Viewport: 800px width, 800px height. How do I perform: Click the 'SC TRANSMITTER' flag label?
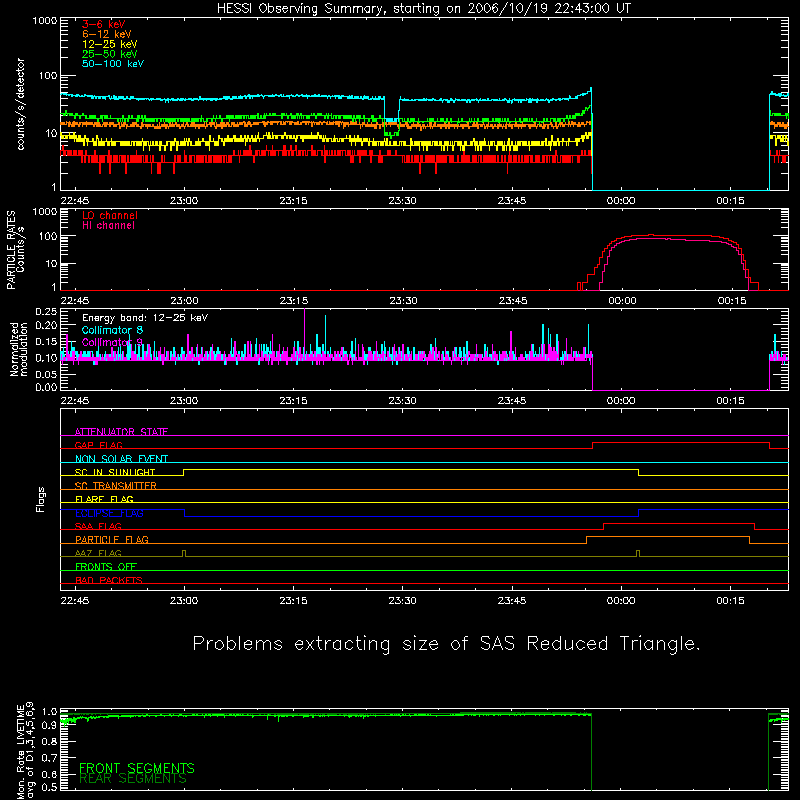[x=115, y=486]
